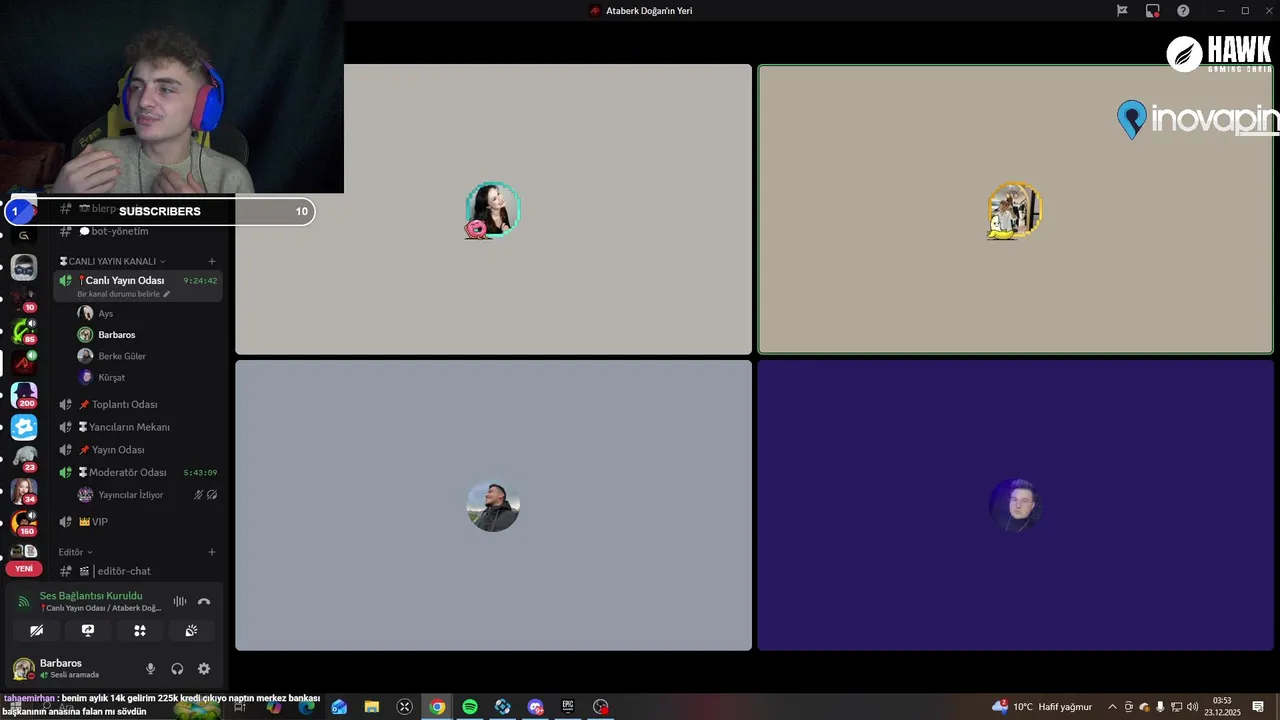Open weather widget 10°C Hafif yağmur
Image resolution: width=1280 pixels, height=720 pixels.
click(1042, 707)
